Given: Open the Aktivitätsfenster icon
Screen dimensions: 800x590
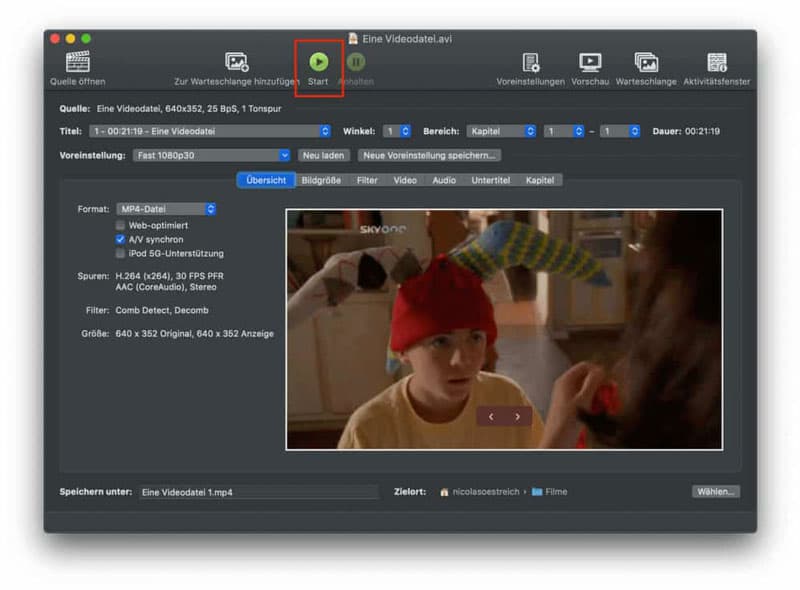Looking at the screenshot, I should (717, 62).
